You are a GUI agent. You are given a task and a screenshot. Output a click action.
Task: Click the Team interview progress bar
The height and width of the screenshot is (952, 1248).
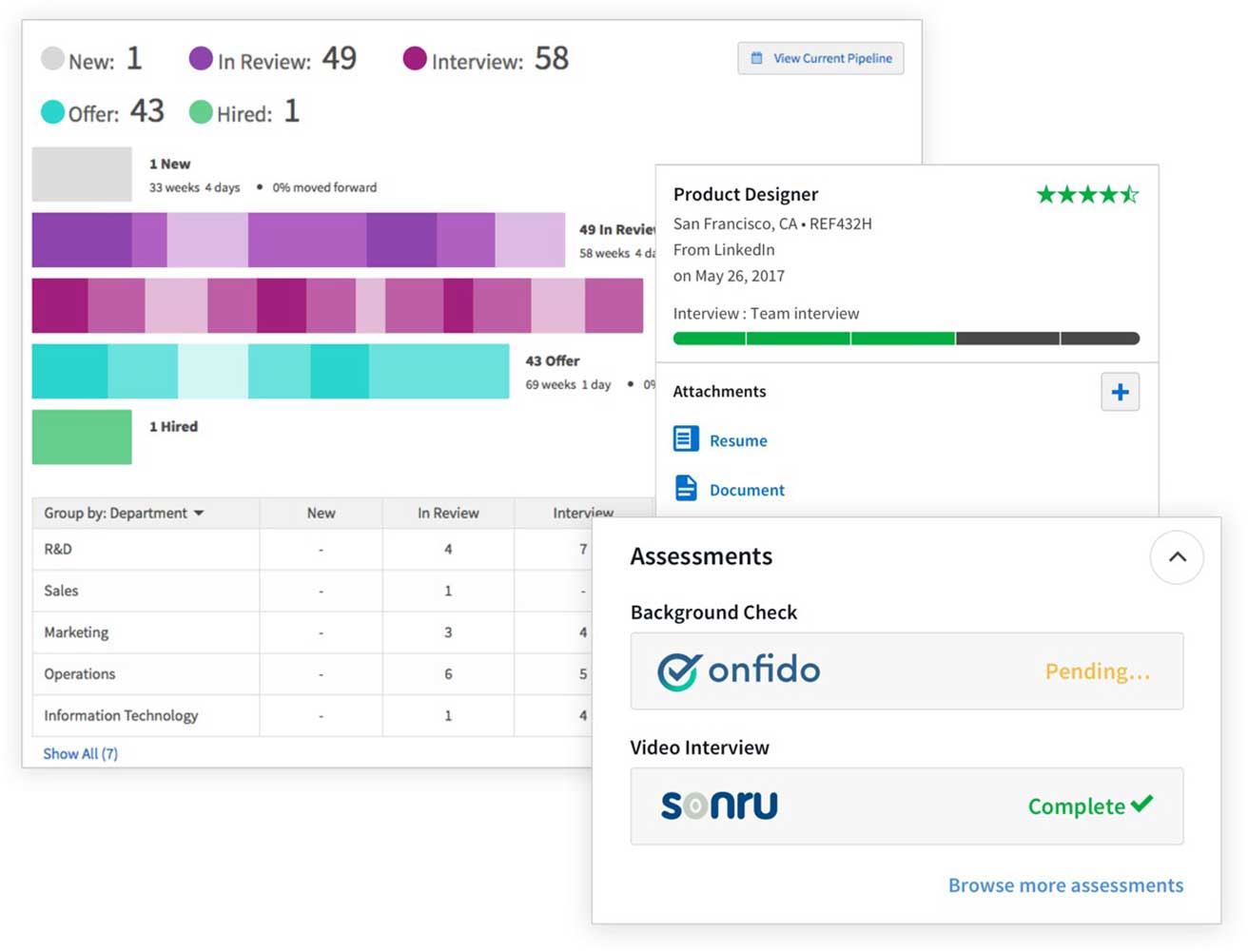(x=906, y=339)
